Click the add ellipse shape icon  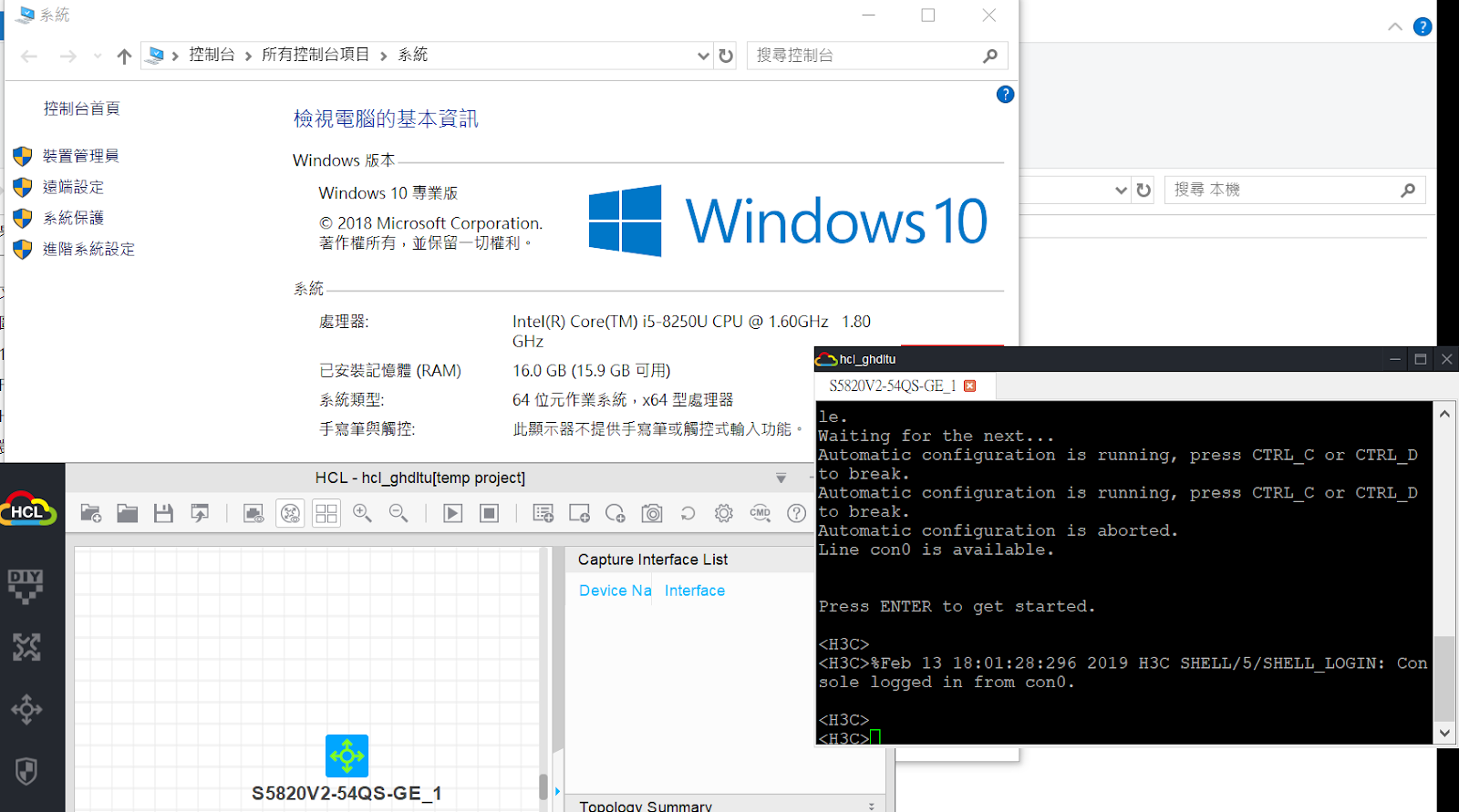pos(616,513)
